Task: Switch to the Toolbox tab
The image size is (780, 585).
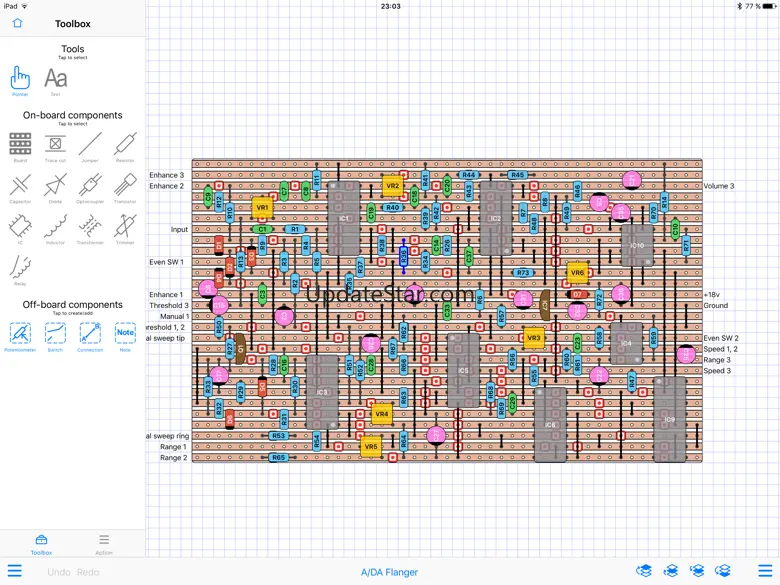Action: click(41, 544)
